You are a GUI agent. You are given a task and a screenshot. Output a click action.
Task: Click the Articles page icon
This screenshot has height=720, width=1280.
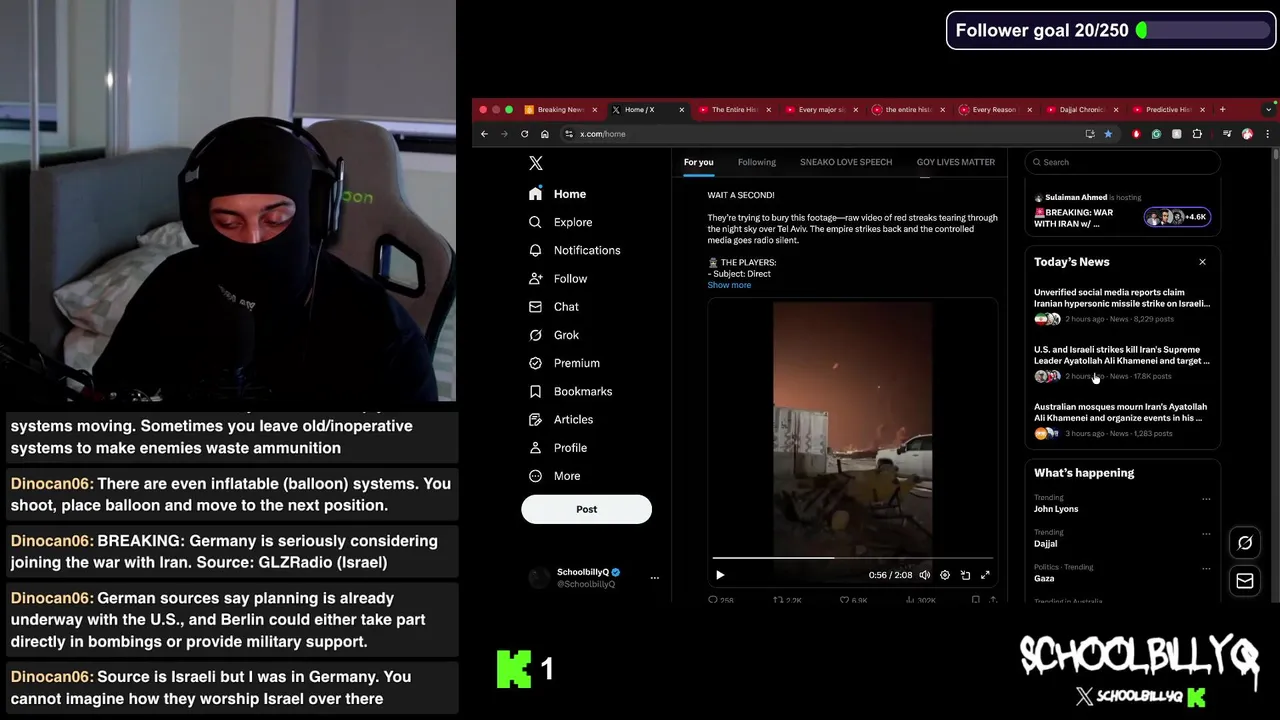point(535,419)
